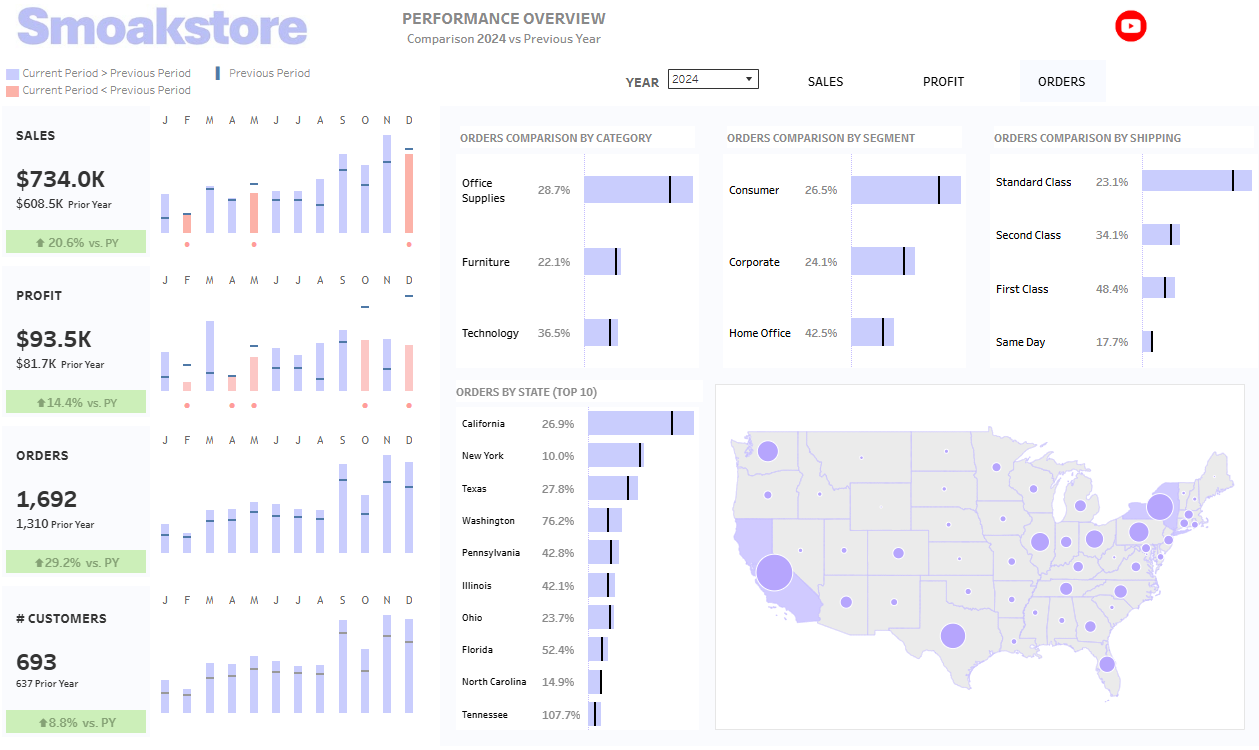Click the # CUSTOMERS 693 value
The height and width of the screenshot is (750, 1259).
[36, 662]
